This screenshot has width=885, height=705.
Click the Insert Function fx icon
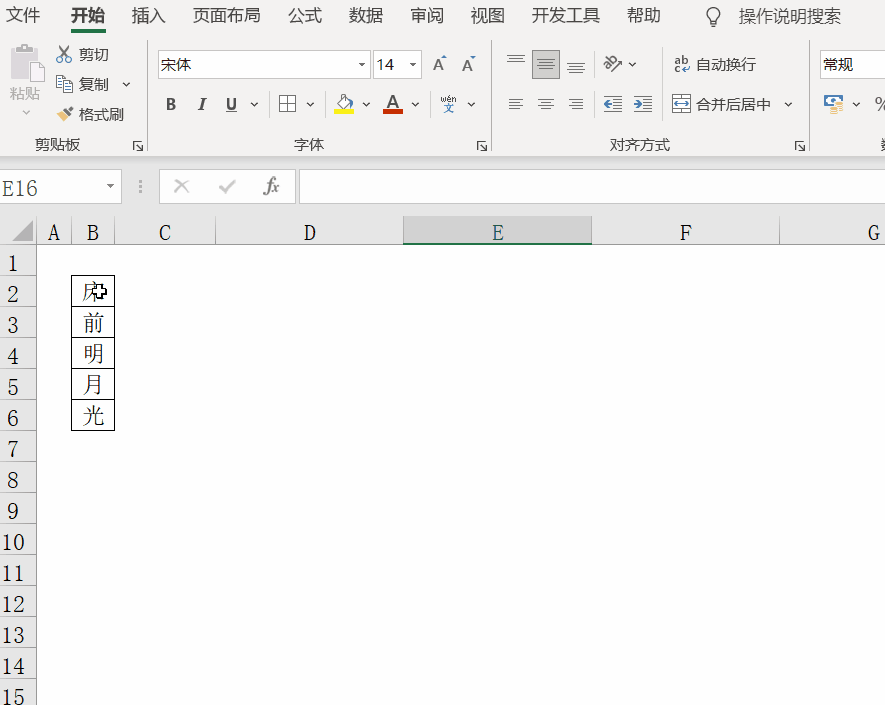point(271,186)
